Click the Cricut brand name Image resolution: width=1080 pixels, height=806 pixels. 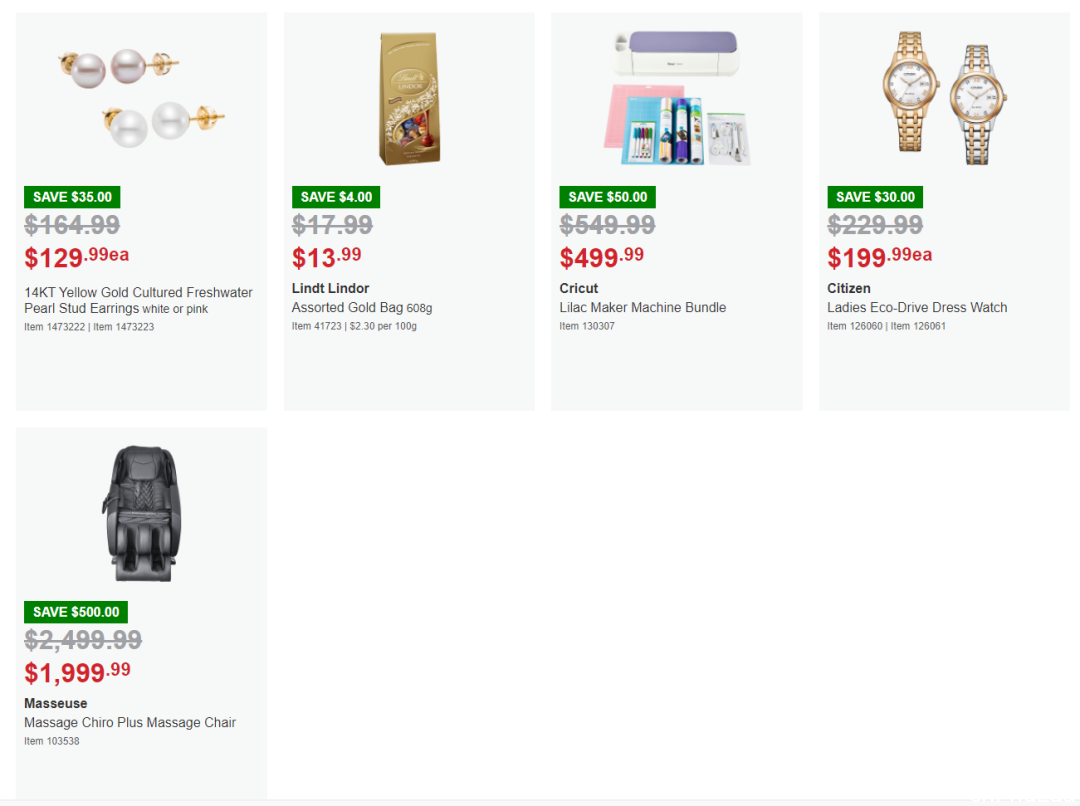tap(579, 288)
